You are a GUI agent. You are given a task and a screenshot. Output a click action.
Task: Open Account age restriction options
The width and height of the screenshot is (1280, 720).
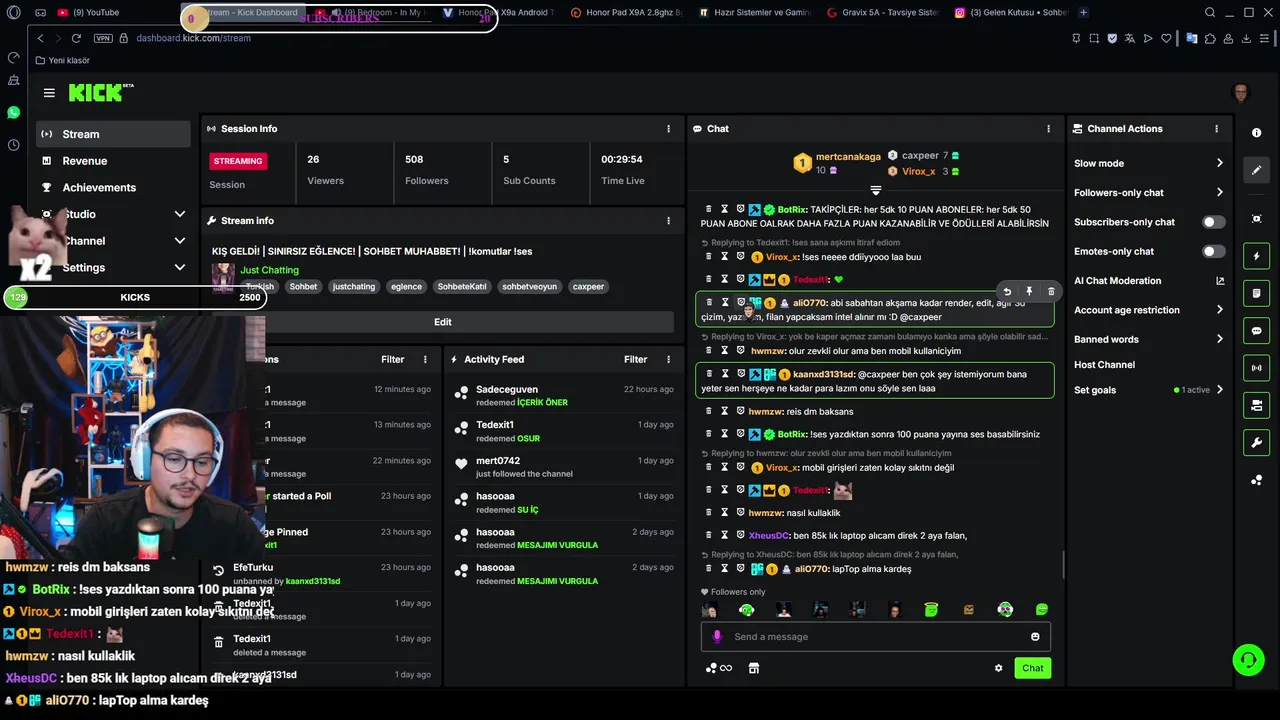[x=1148, y=310]
